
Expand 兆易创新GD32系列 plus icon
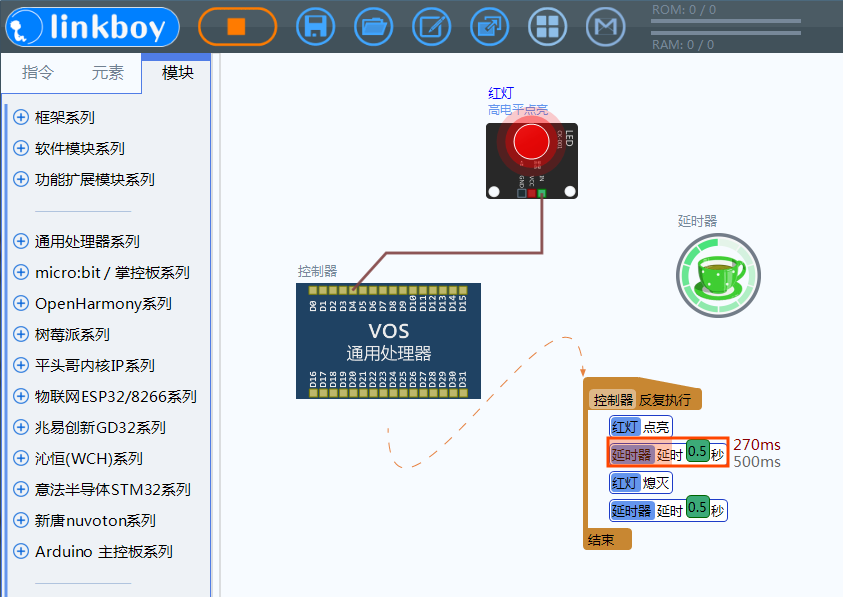(x=20, y=427)
